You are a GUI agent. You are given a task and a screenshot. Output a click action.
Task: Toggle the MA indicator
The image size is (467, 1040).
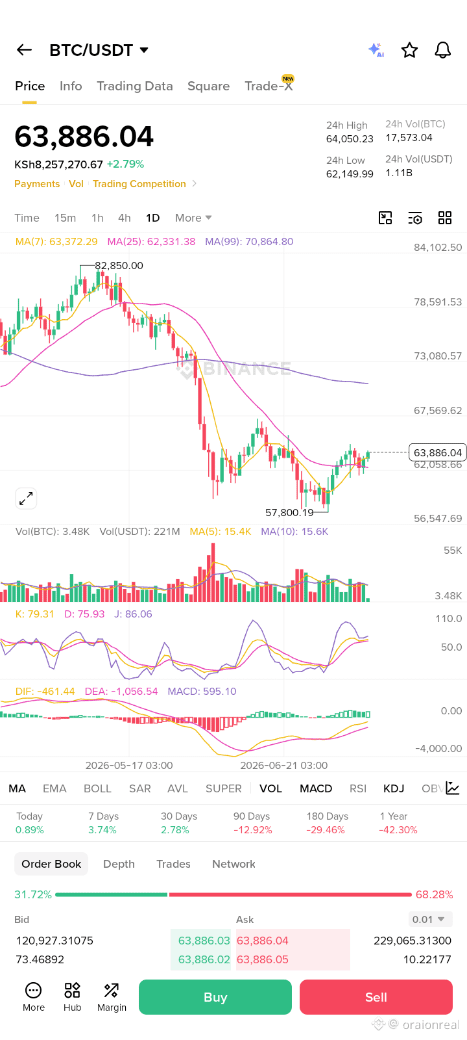17,789
